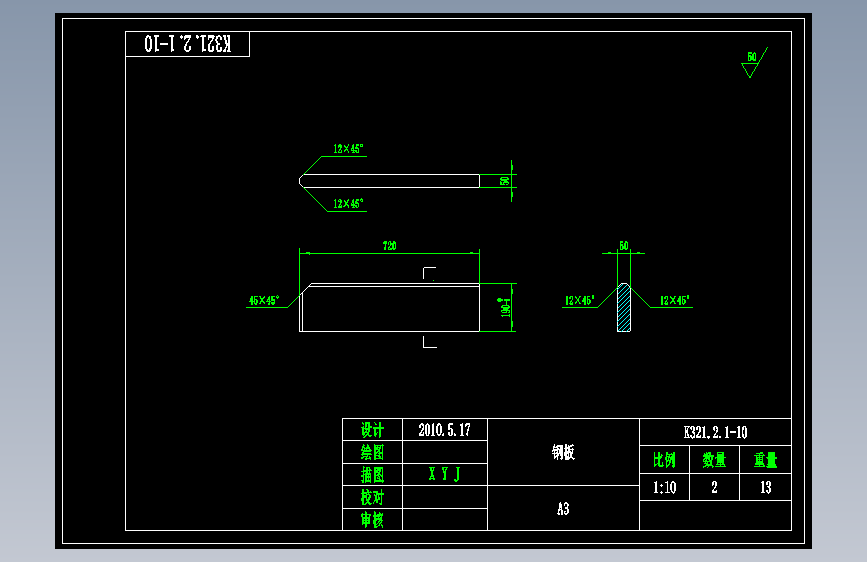Select the 校对 cell in title block
Image resolution: width=867 pixels, height=562 pixels.
pyautogui.click(x=373, y=497)
